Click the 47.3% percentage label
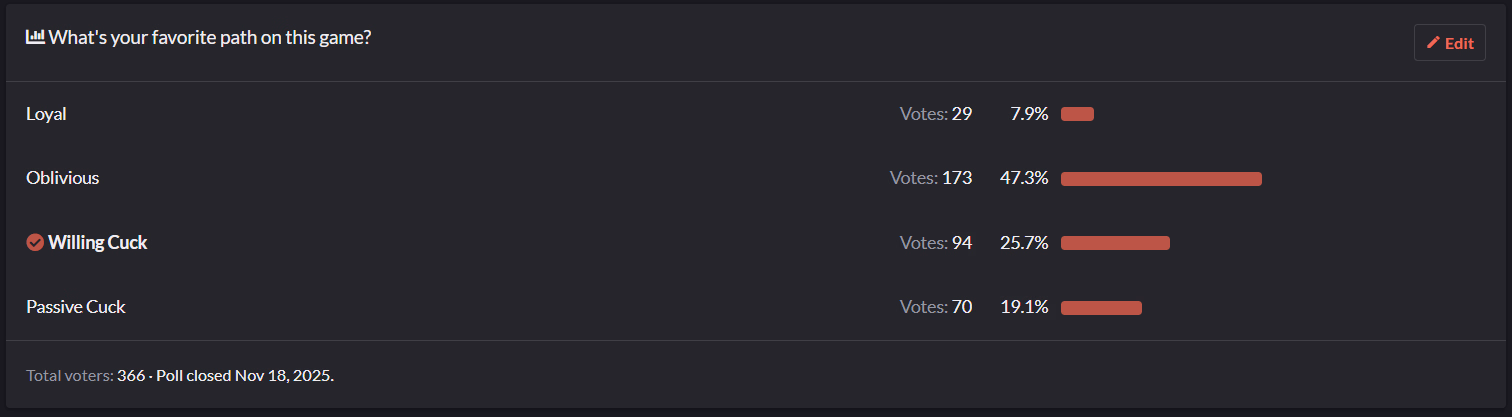The width and height of the screenshot is (1512, 417). [x=1024, y=178]
